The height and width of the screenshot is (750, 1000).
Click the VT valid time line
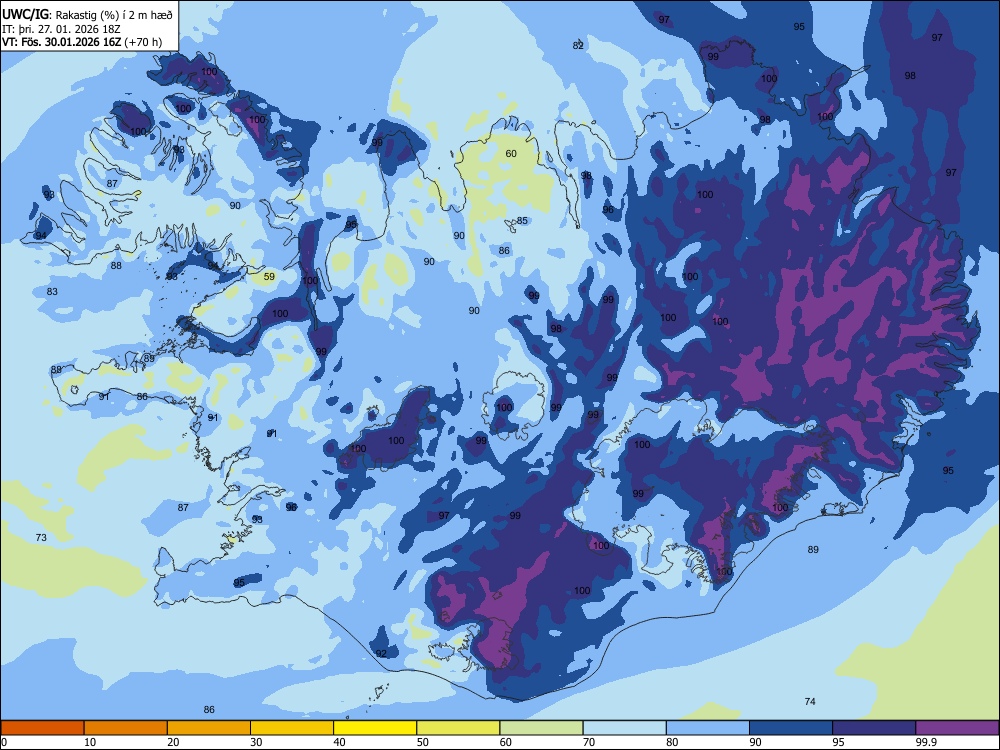click(82, 42)
